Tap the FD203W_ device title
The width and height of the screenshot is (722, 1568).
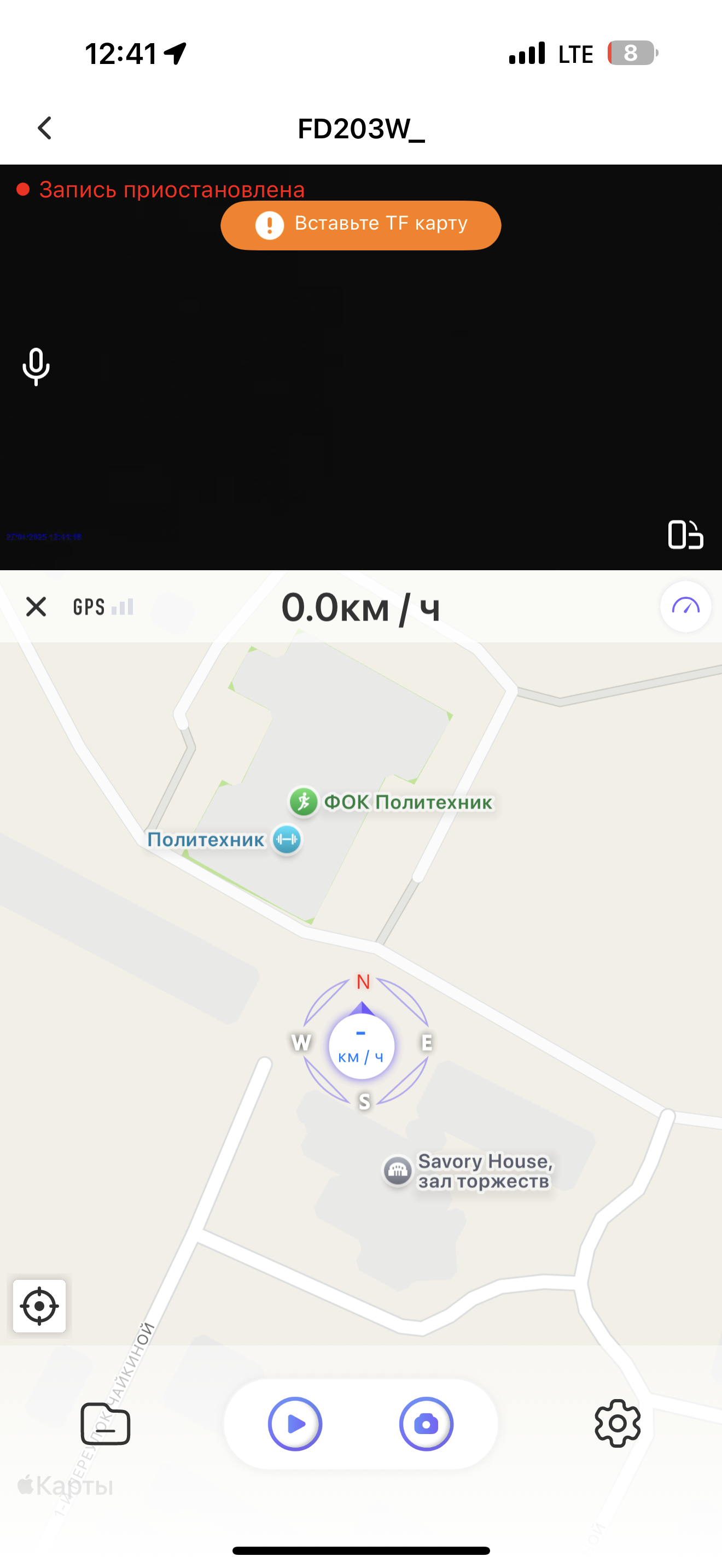pos(361,128)
